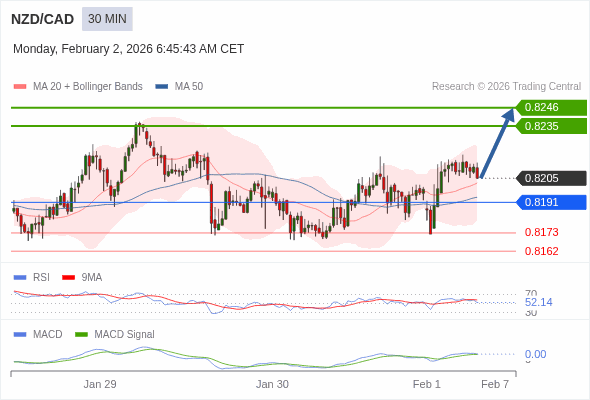Click the MA 20 + Bollinger Bands swatch
Image resolution: width=590 pixels, height=400 pixels.
click(x=20, y=87)
